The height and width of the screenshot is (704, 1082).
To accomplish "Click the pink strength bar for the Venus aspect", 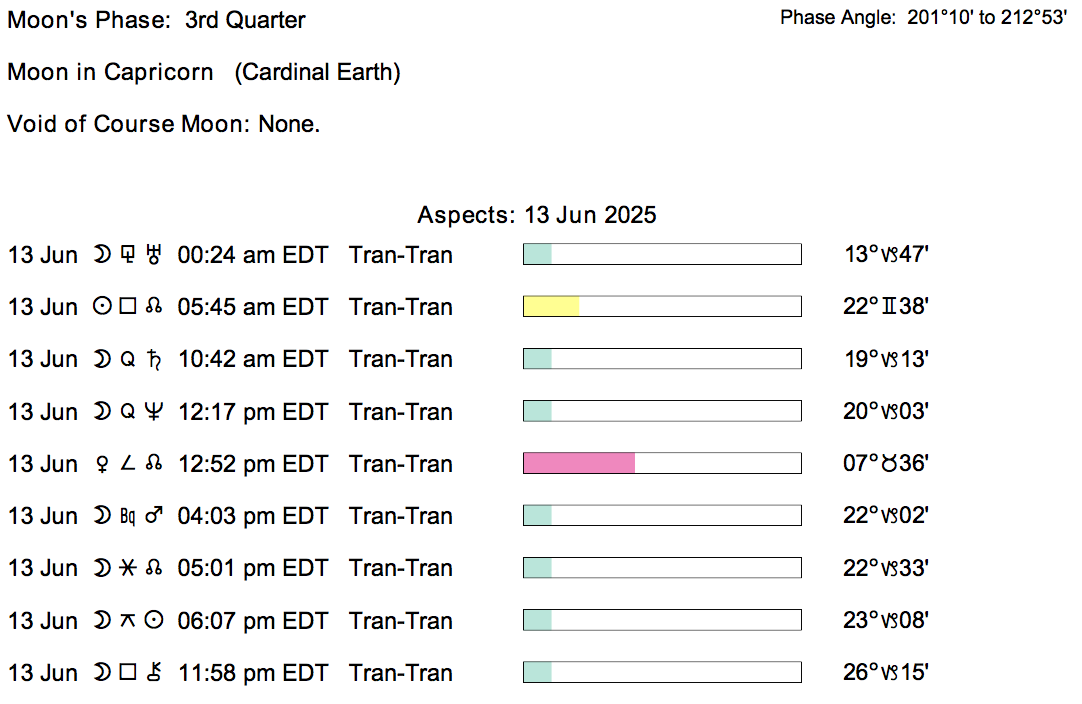I will click(x=579, y=464).
